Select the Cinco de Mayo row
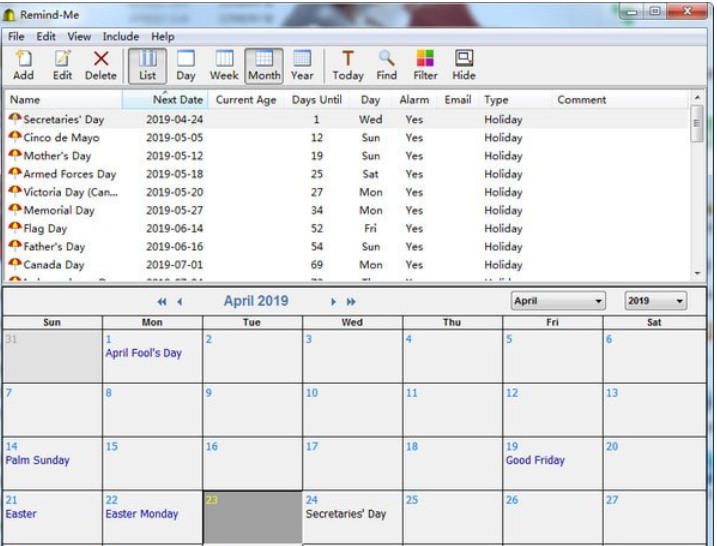 click(62, 138)
